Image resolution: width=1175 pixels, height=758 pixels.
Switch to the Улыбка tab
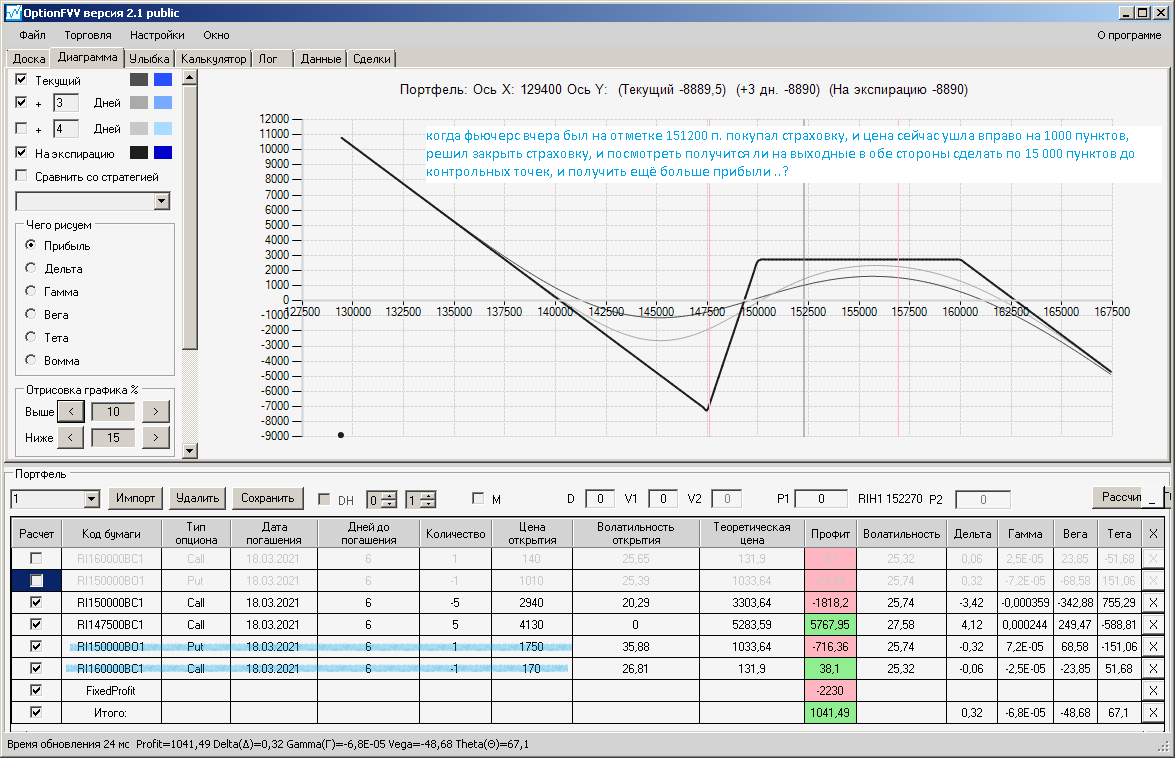pyautogui.click(x=149, y=58)
